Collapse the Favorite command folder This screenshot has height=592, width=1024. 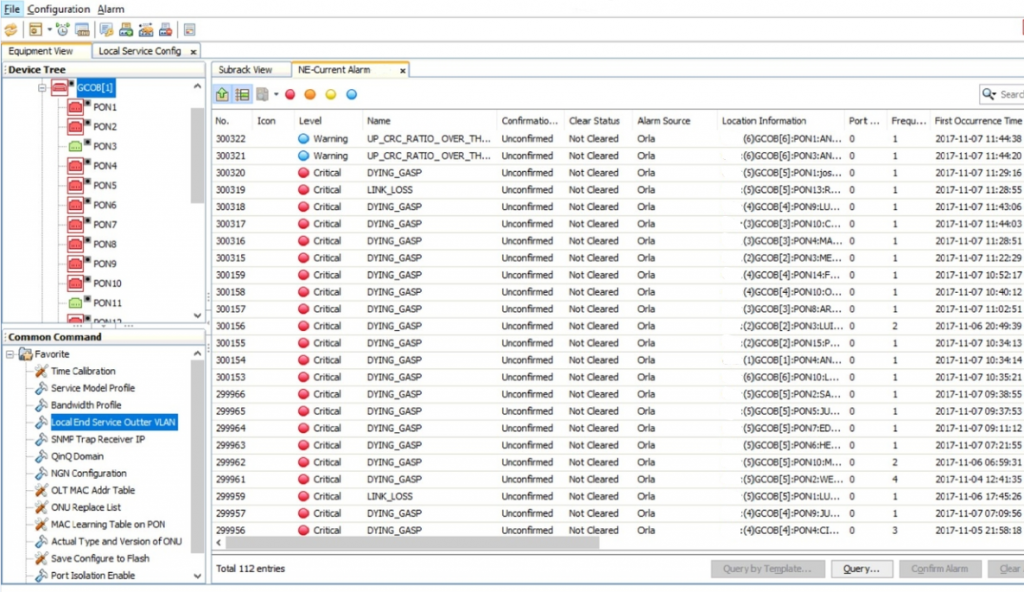(11, 354)
